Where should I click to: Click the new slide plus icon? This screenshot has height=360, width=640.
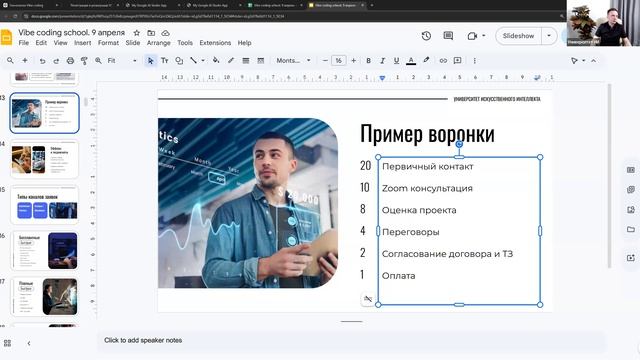(x=24, y=60)
